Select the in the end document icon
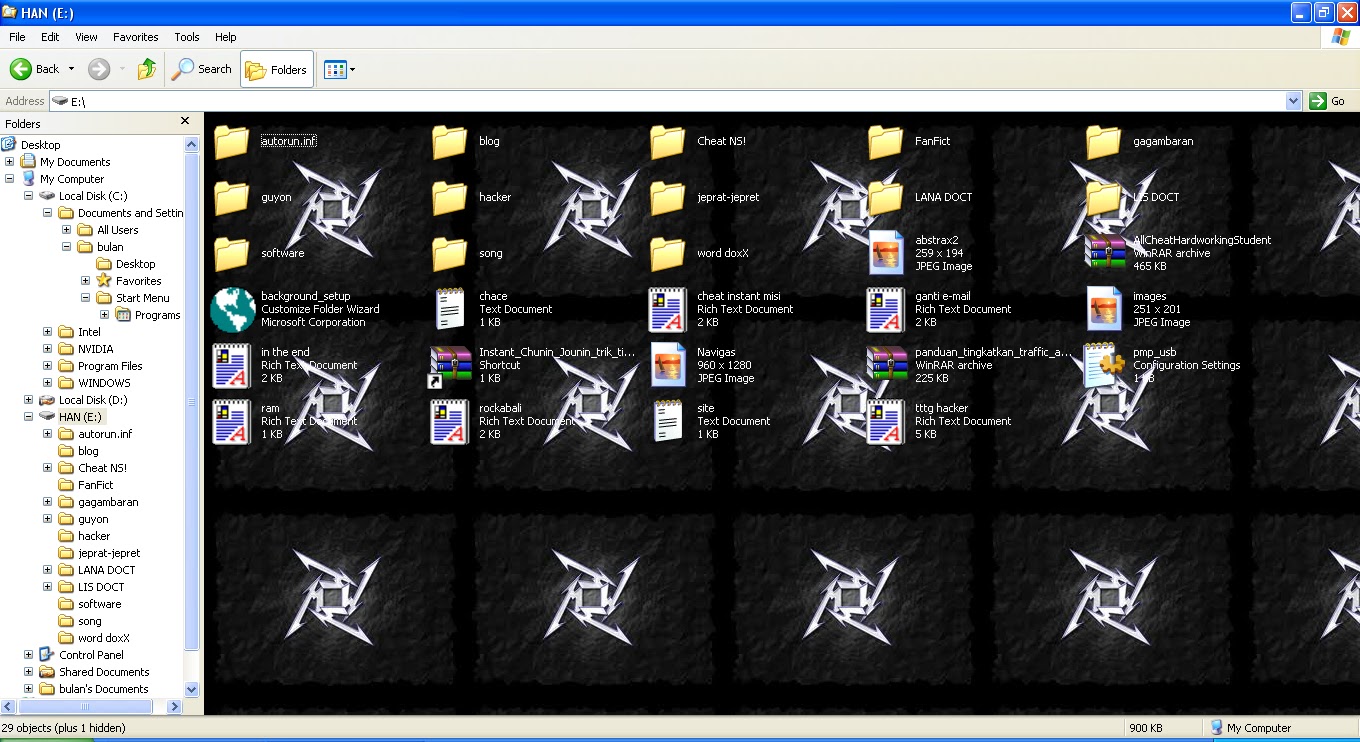Screen dimensions: 1360x742 pyautogui.click(x=231, y=365)
